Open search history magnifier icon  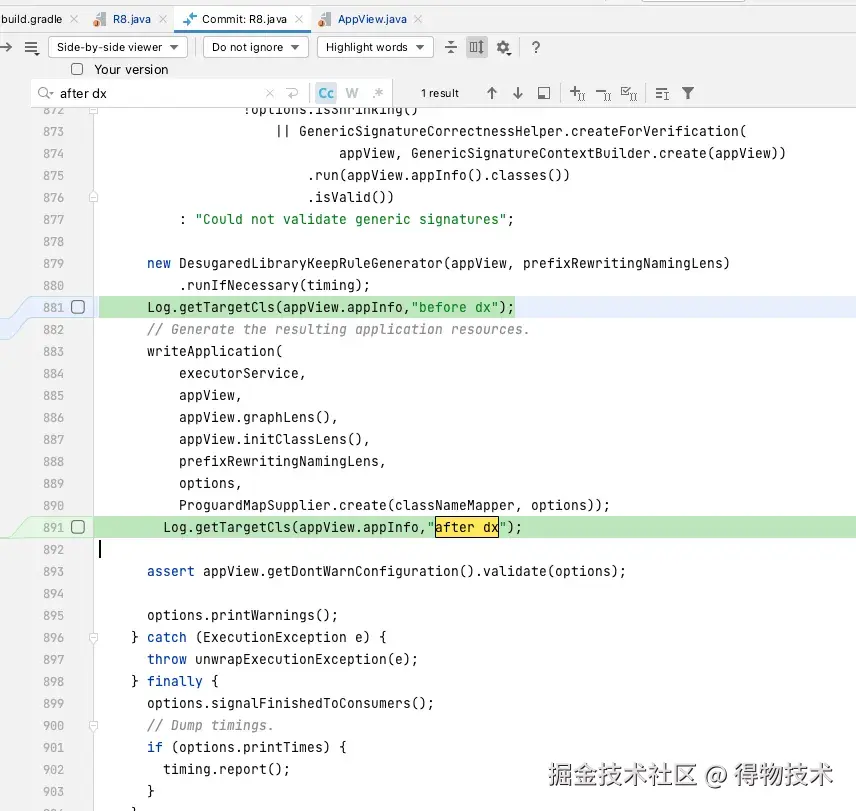pyautogui.click(x=45, y=93)
